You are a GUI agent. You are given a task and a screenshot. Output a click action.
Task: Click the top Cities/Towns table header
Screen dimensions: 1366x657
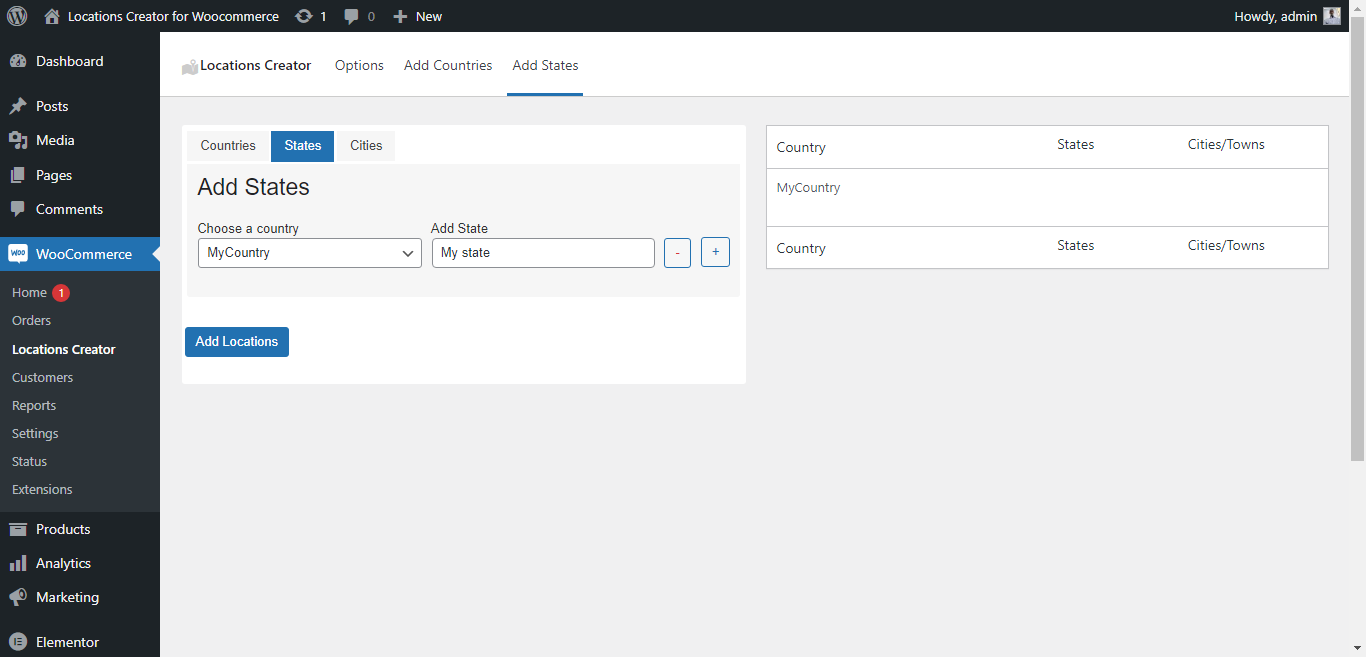[1226, 144]
